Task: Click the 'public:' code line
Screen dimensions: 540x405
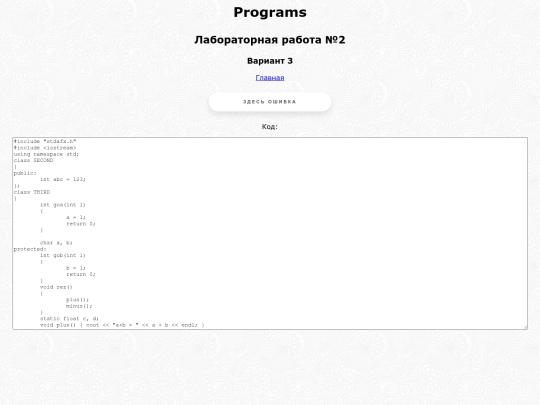Action: pos(25,173)
